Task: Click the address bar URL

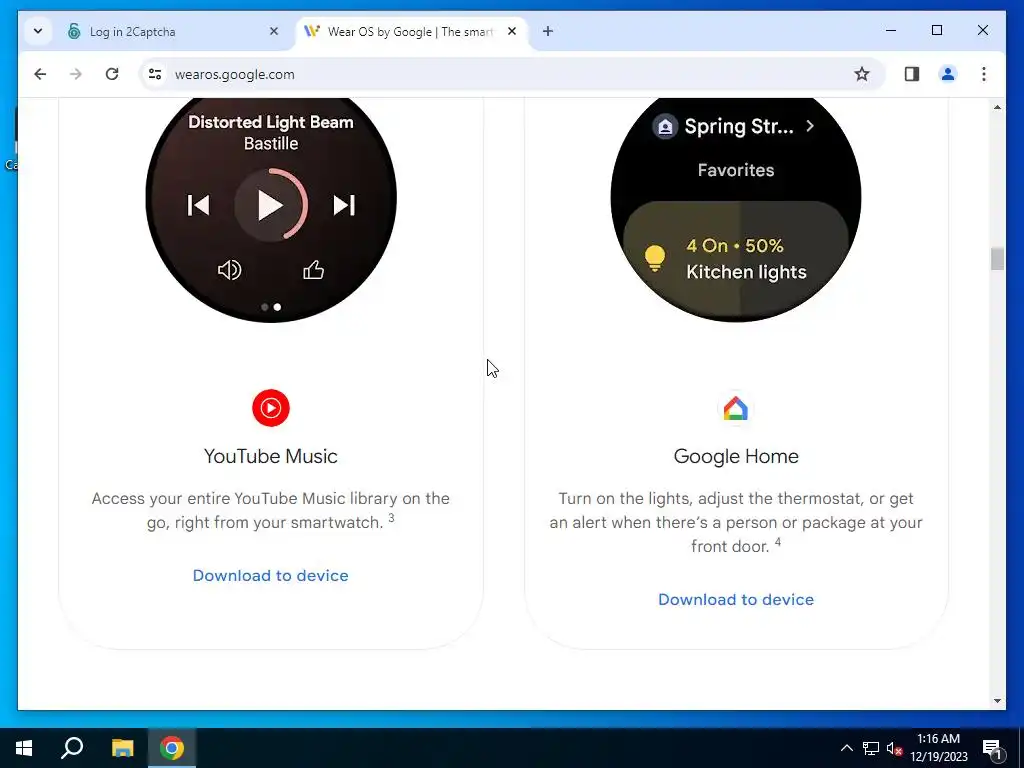Action: 234,74
